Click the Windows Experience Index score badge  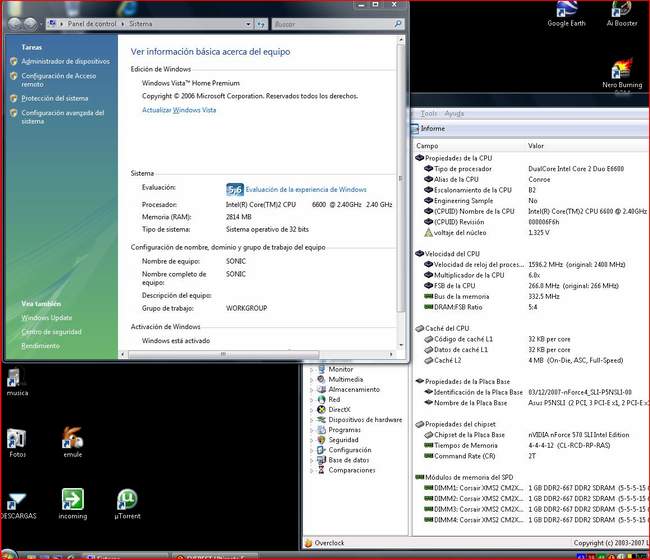coord(235,189)
